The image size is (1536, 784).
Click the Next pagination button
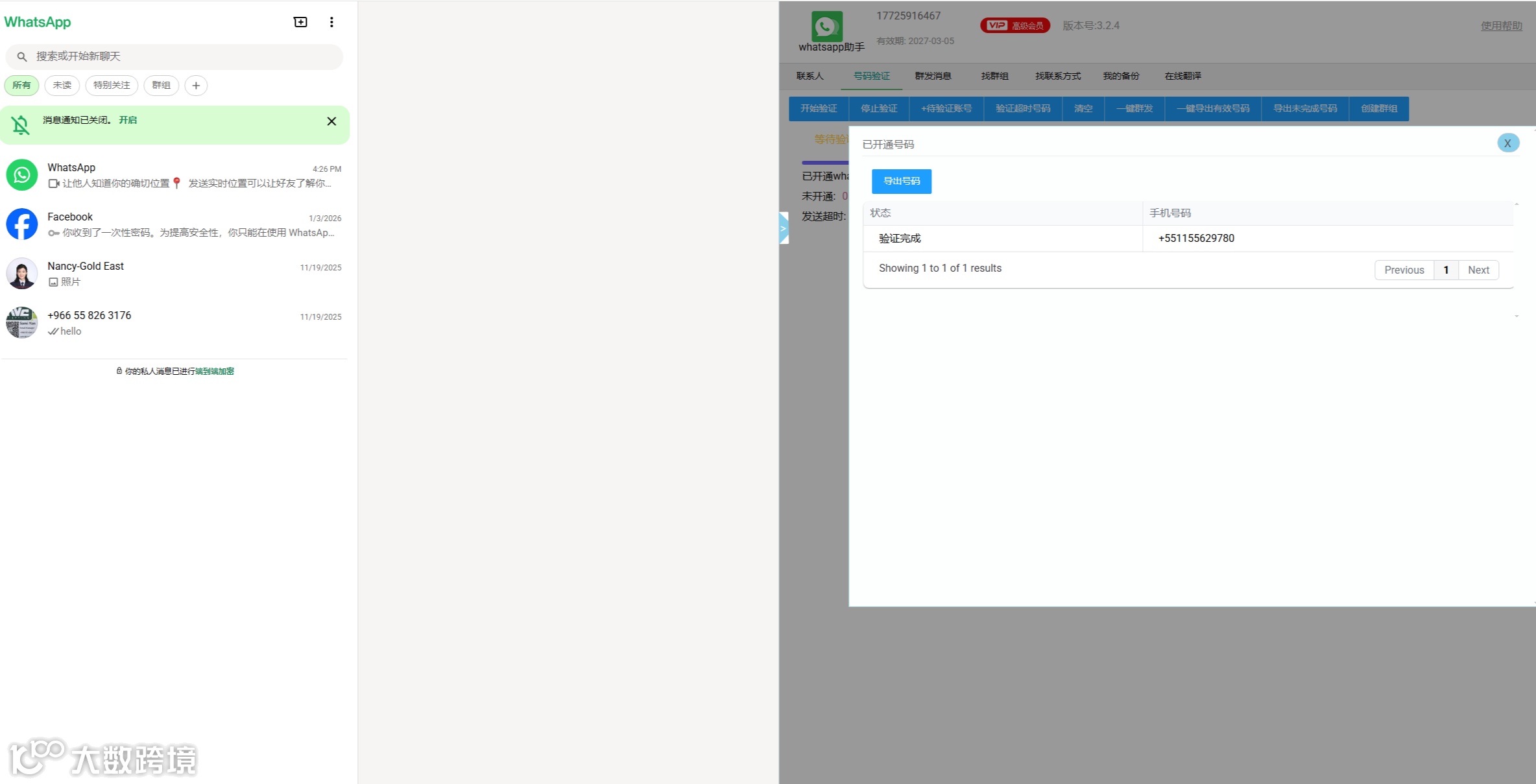coord(1478,270)
